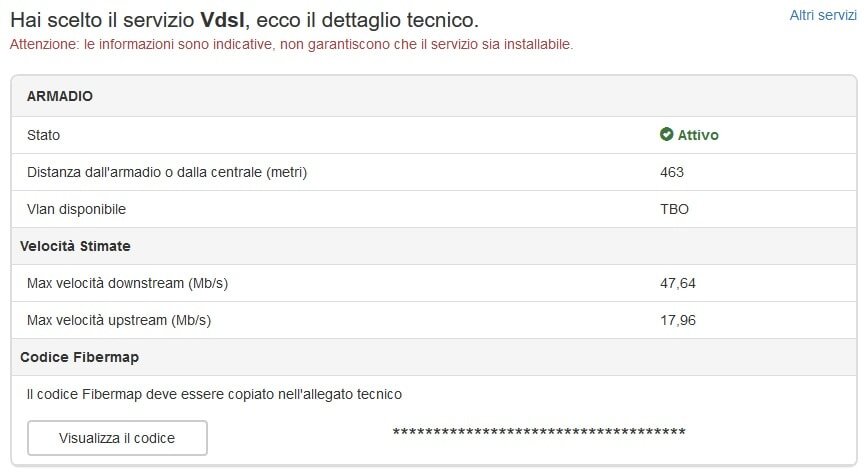
Task: Click the Codice Fibermap section header
Action: [x=79, y=357]
